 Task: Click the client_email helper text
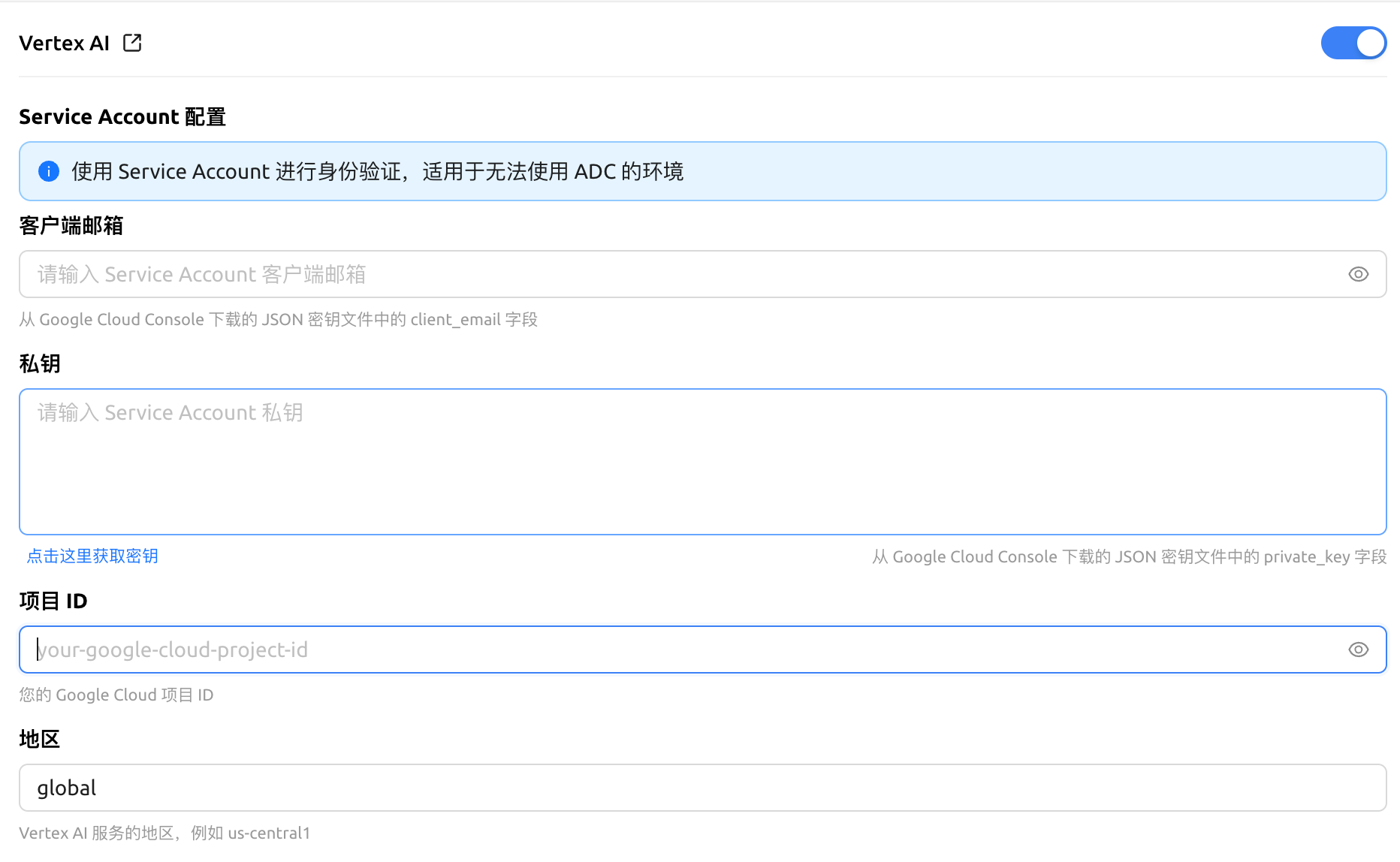coord(278,320)
